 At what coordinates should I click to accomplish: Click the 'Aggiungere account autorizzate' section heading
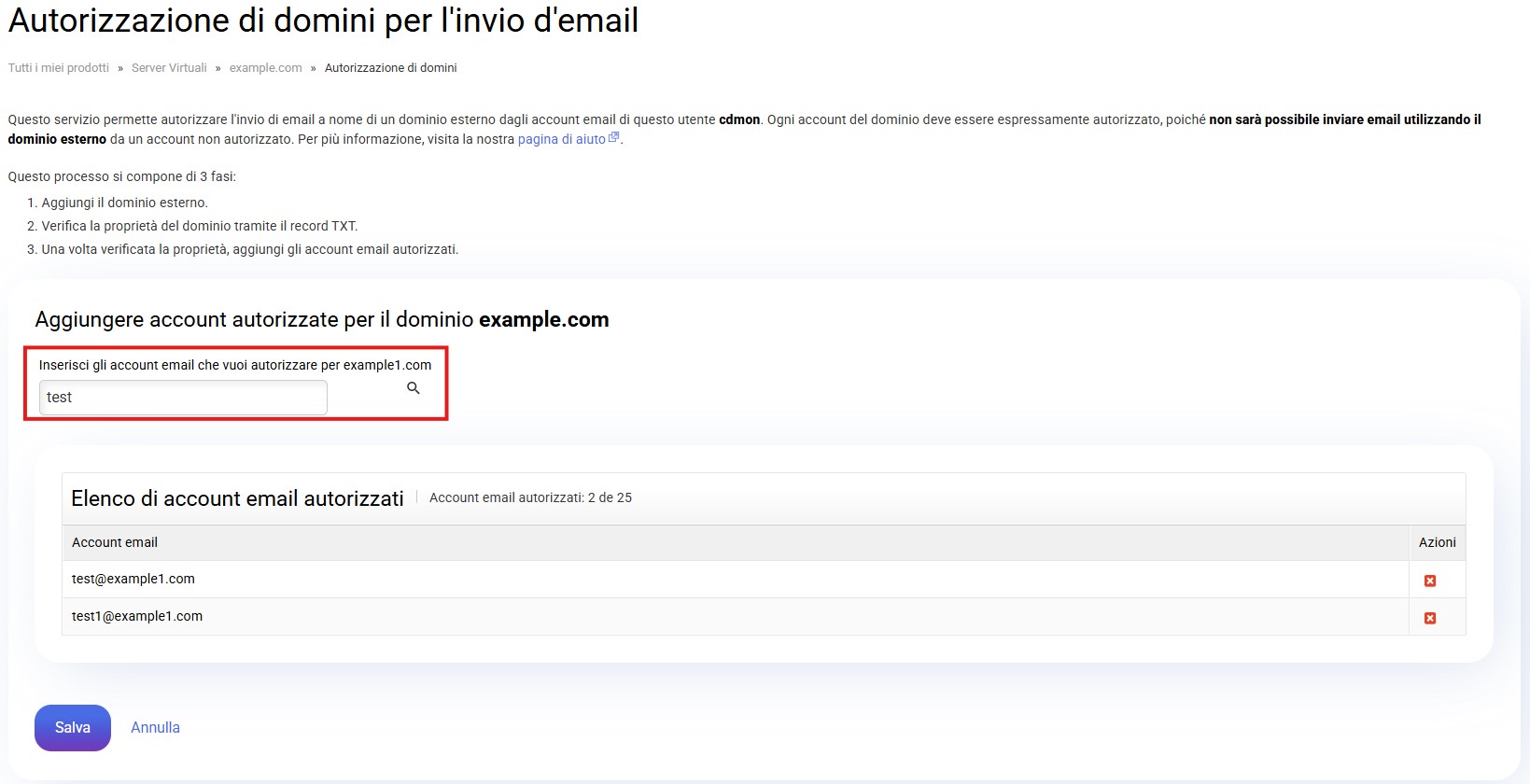point(321,319)
